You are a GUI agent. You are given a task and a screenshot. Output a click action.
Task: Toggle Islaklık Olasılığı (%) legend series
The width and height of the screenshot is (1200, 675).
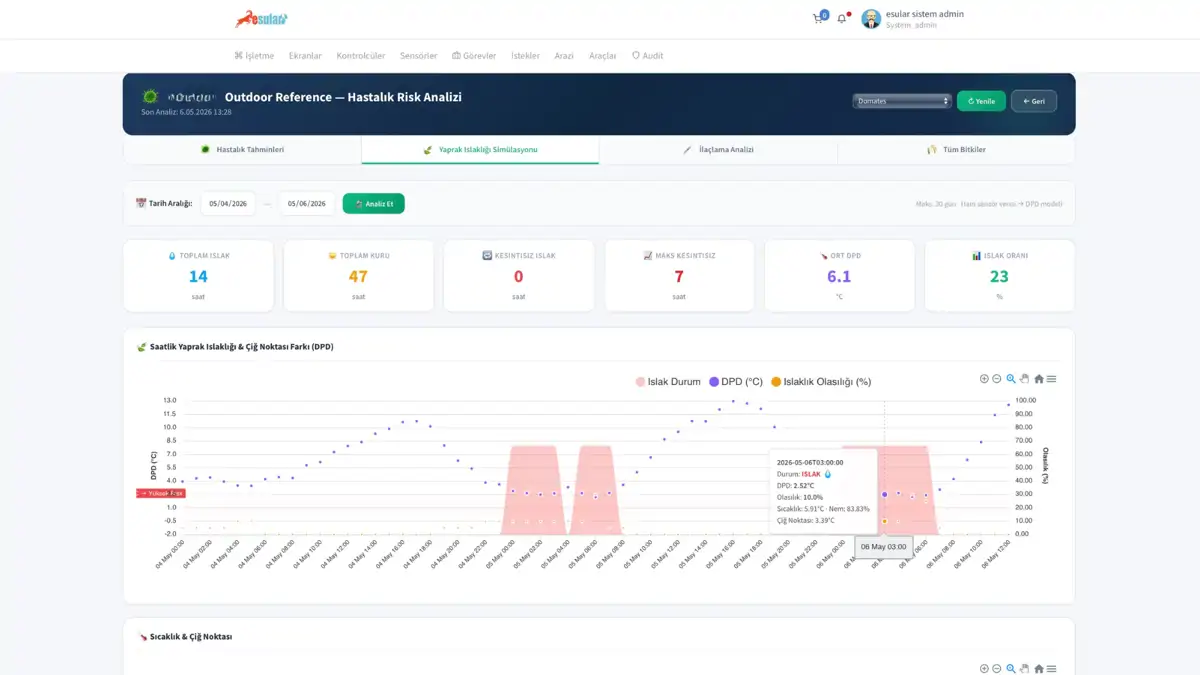point(821,382)
